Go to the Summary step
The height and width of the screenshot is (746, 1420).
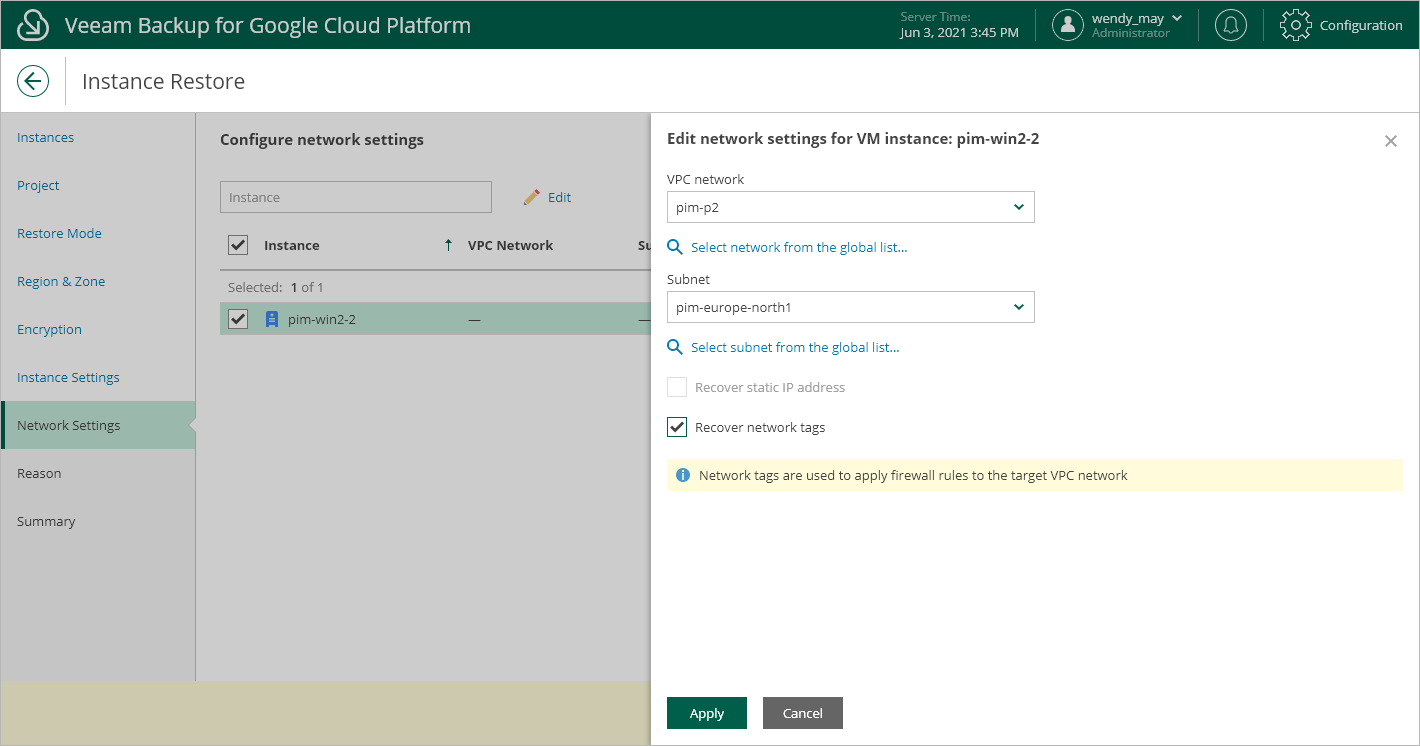pyautogui.click(x=46, y=521)
